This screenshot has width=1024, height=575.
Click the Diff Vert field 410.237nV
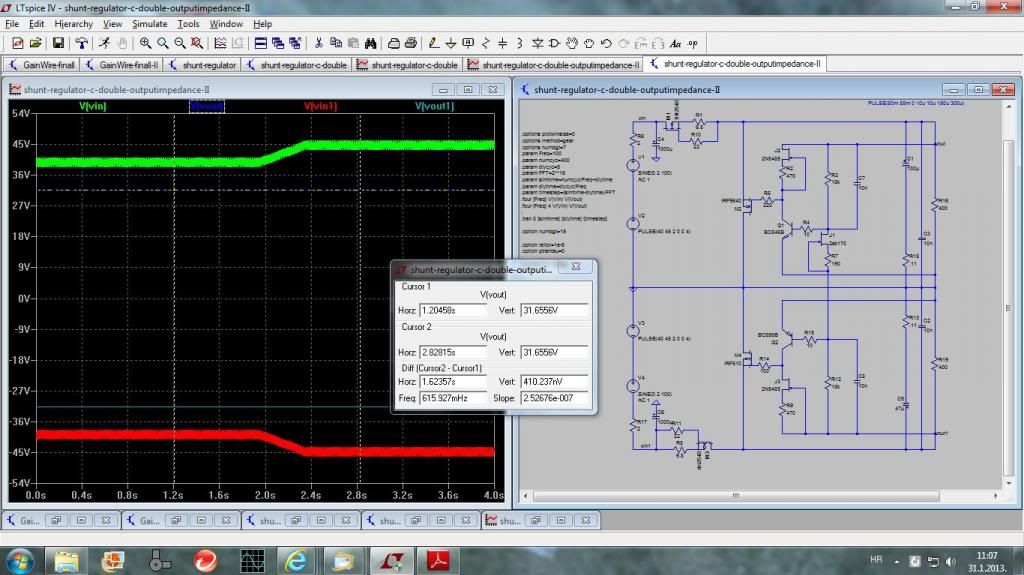click(x=554, y=382)
